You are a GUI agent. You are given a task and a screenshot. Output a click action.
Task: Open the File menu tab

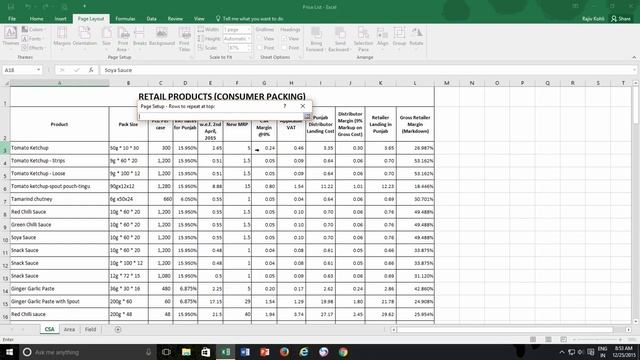(12, 19)
